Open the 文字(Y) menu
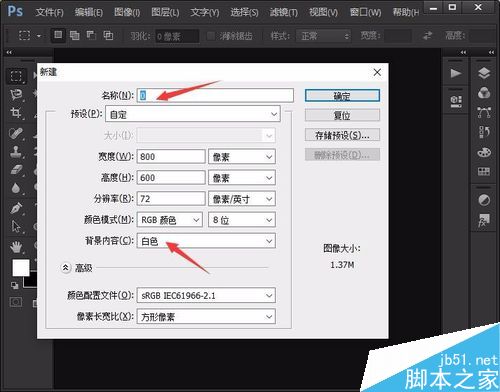 tap(205, 12)
